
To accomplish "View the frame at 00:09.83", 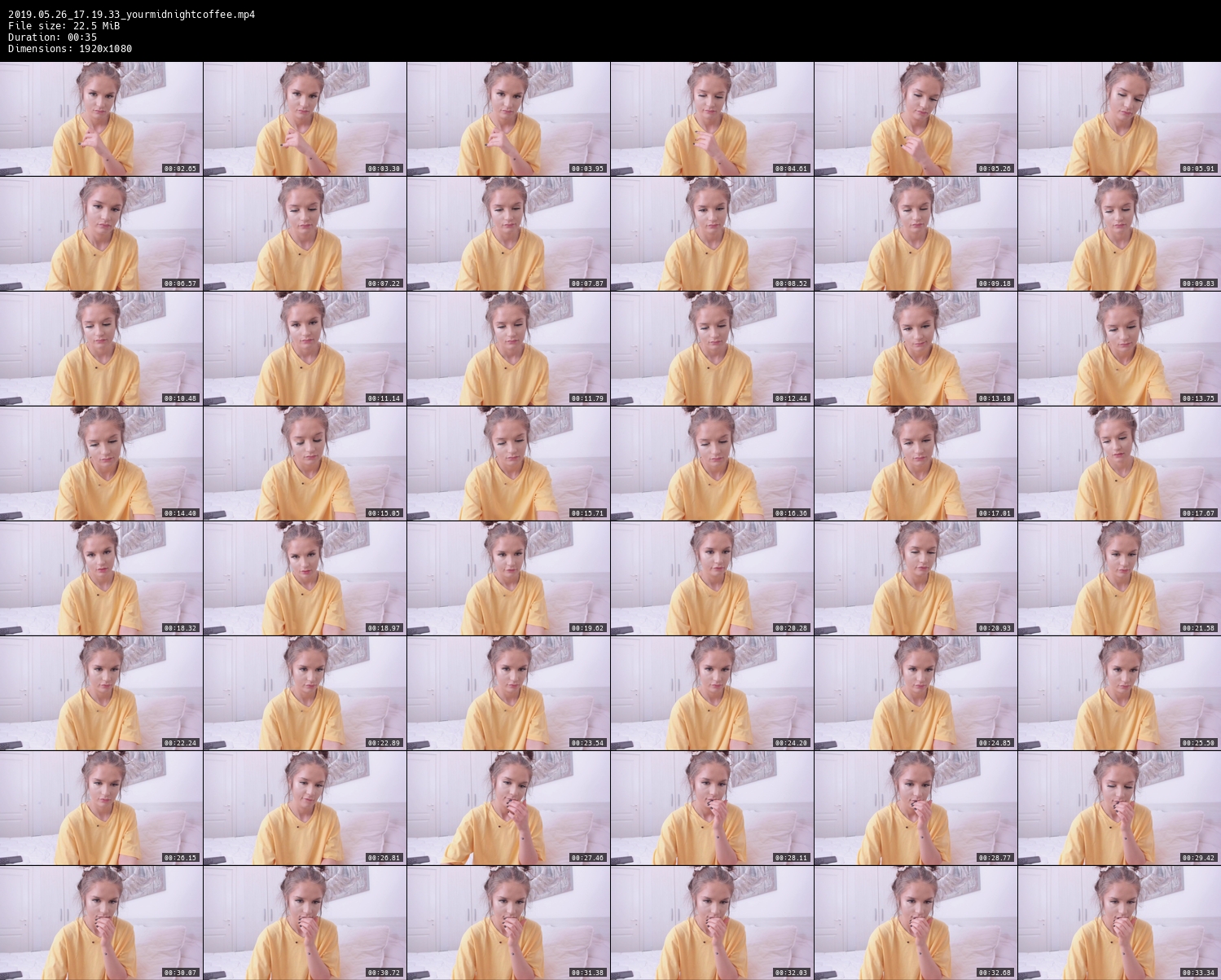I will click(x=1119, y=234).
